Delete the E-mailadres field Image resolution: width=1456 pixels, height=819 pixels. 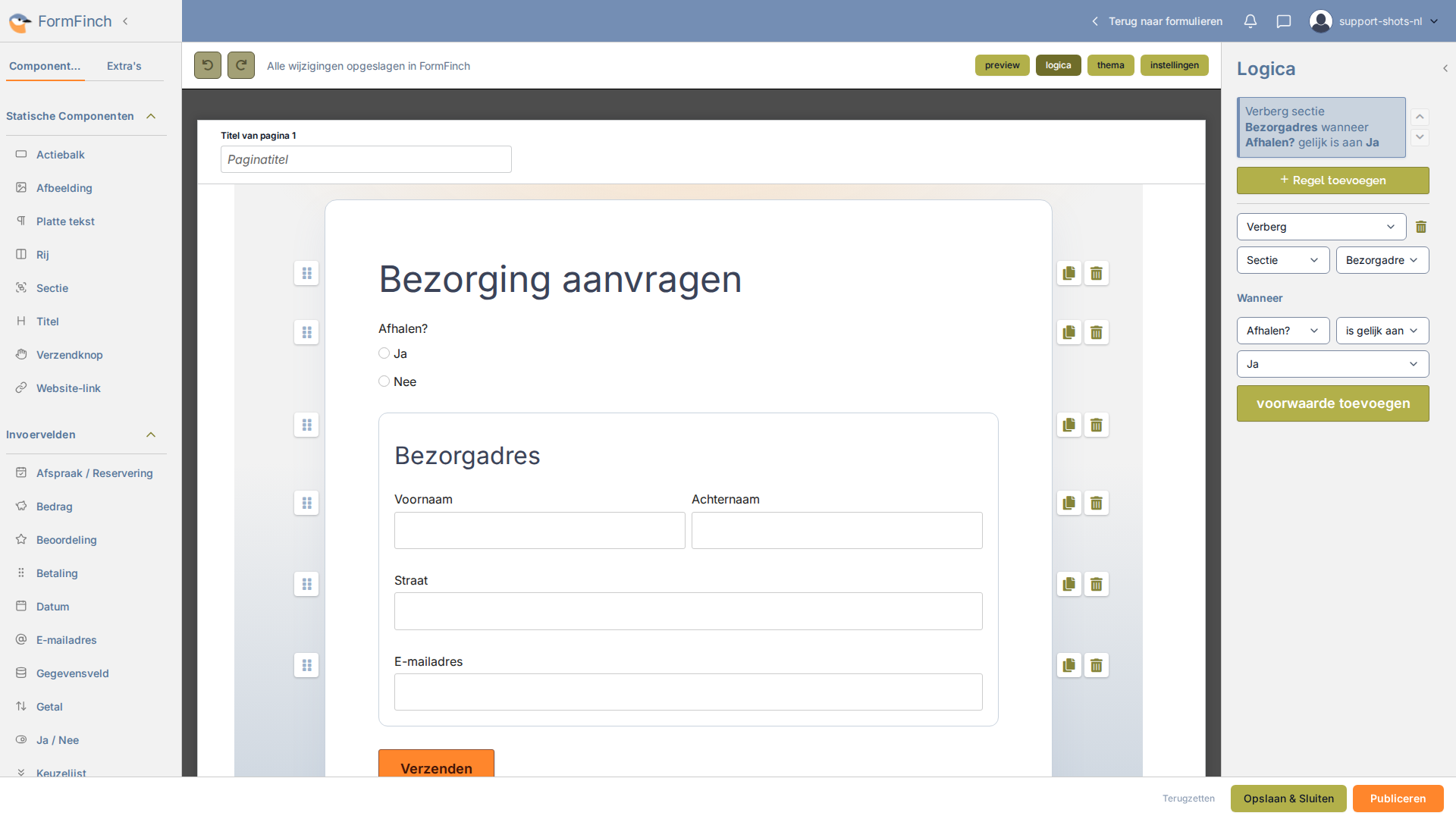point(1097,665)
